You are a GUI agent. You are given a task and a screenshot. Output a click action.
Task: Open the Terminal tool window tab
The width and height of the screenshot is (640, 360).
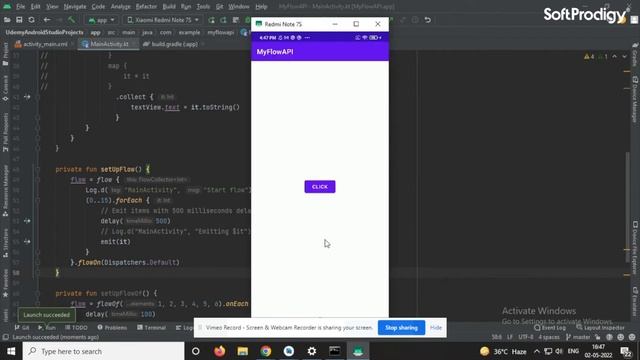point(151,327)
